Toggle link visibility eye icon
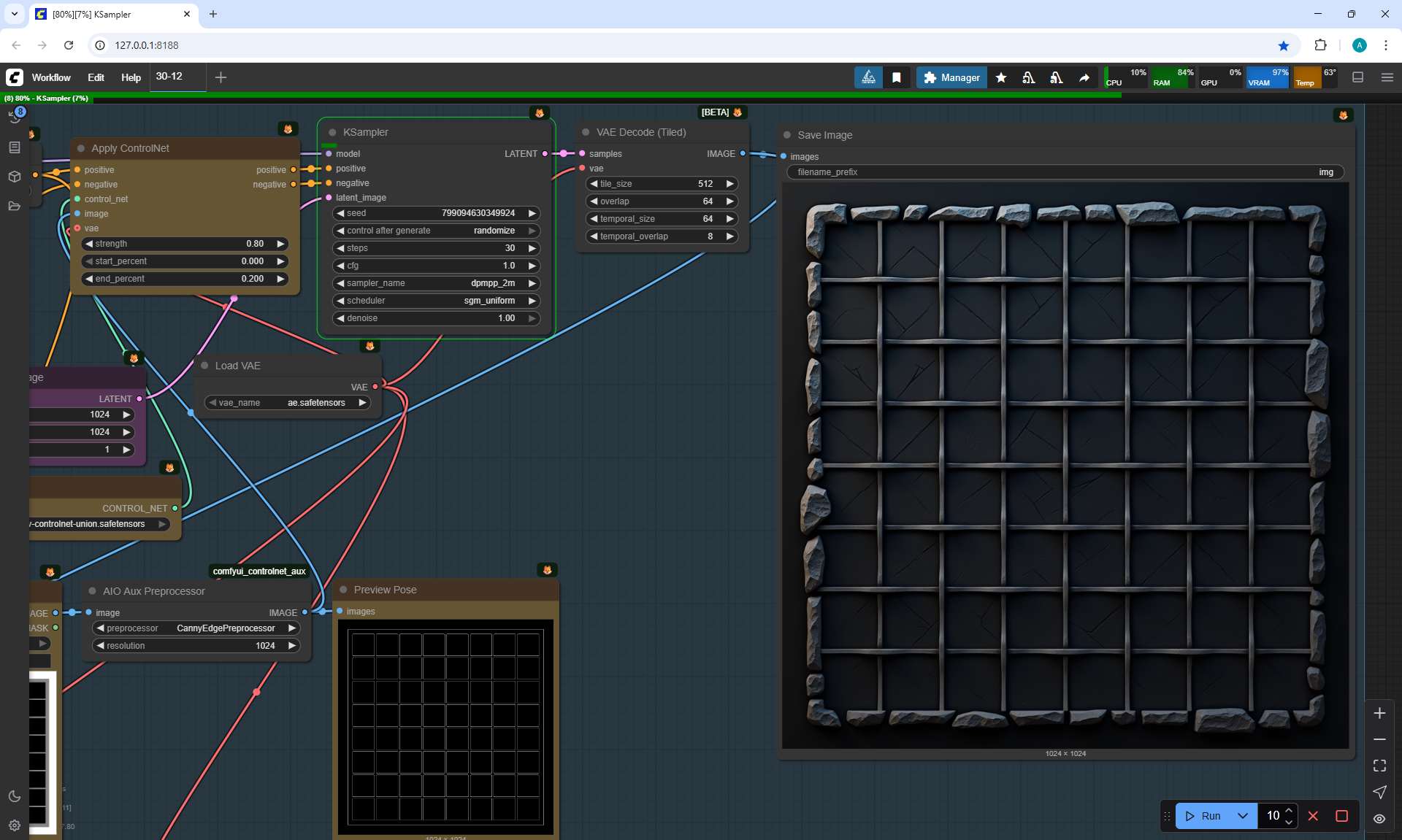 1379,819
